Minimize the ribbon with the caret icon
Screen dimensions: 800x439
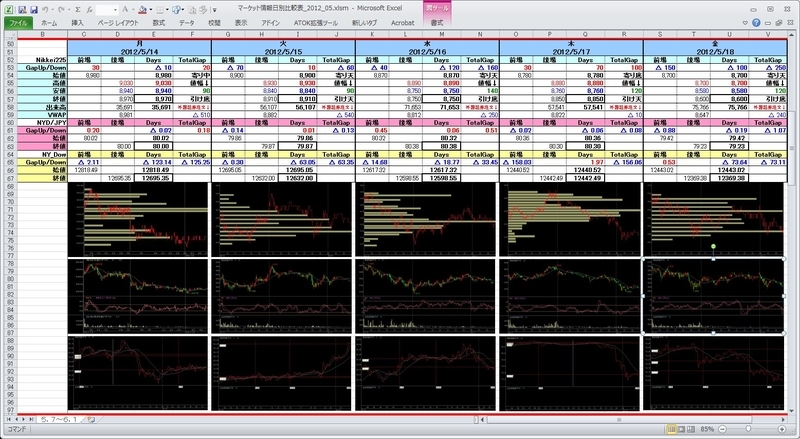tap(745, 22)
